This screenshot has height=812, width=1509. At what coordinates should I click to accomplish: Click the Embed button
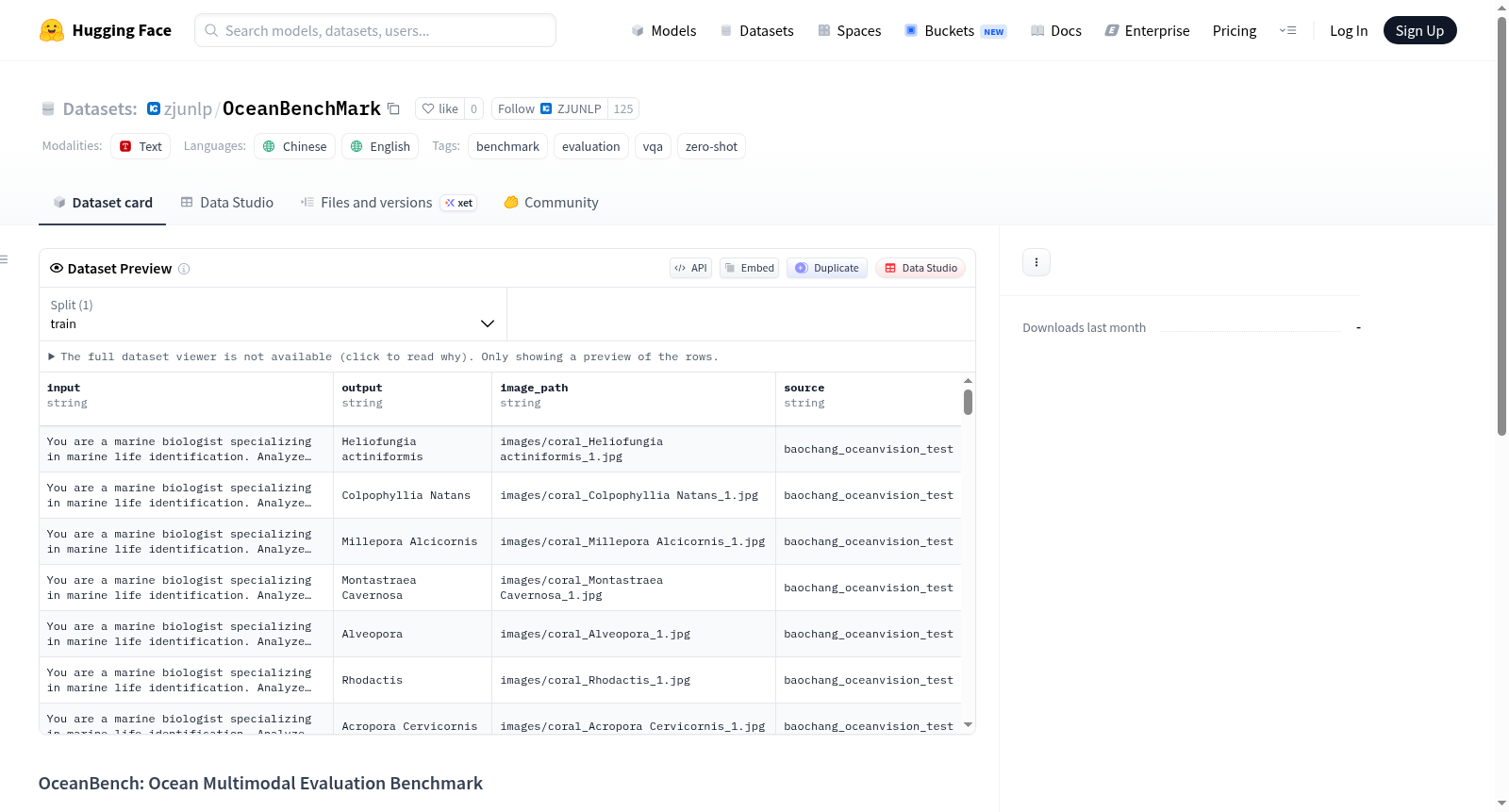click(x=750, y=268)
